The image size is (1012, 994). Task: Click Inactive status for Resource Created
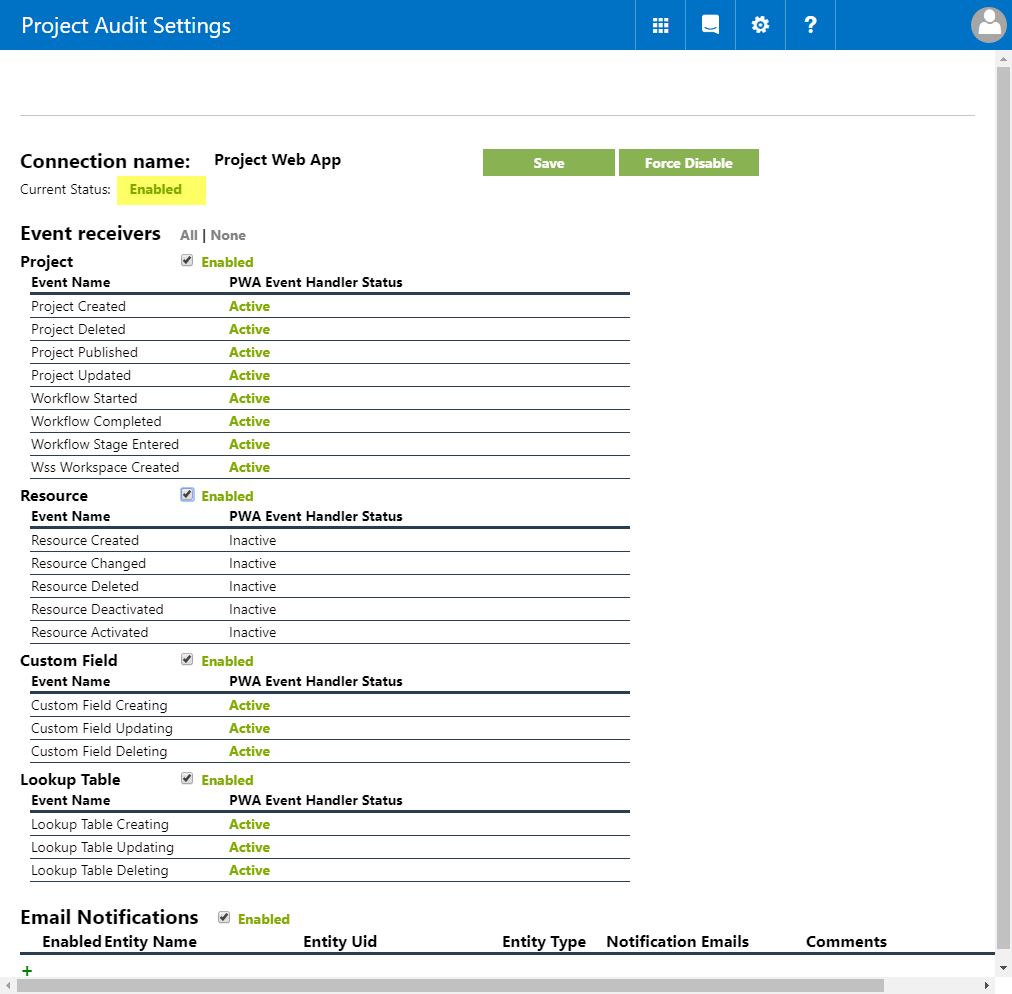[x=252, y=540]
